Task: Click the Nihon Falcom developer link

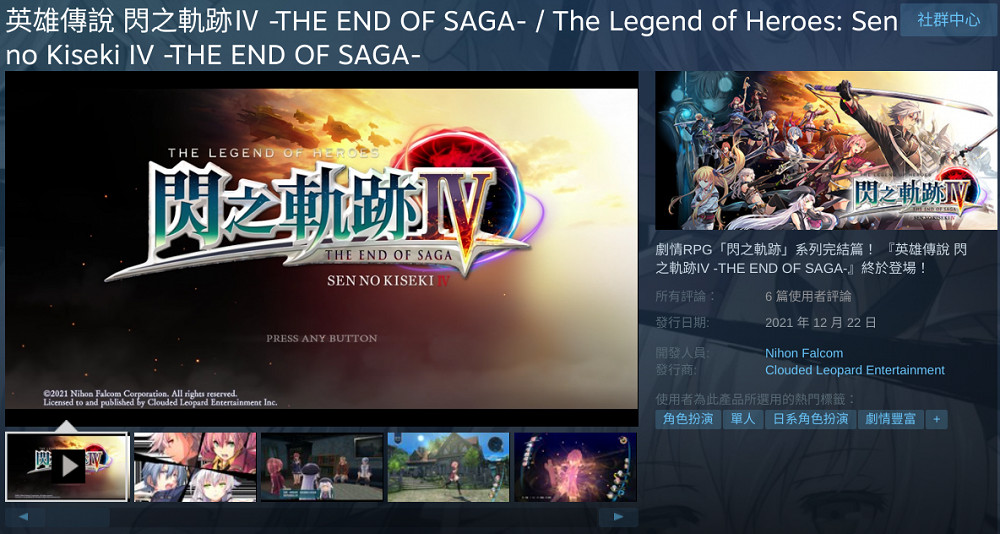Action: coord(804,353)
